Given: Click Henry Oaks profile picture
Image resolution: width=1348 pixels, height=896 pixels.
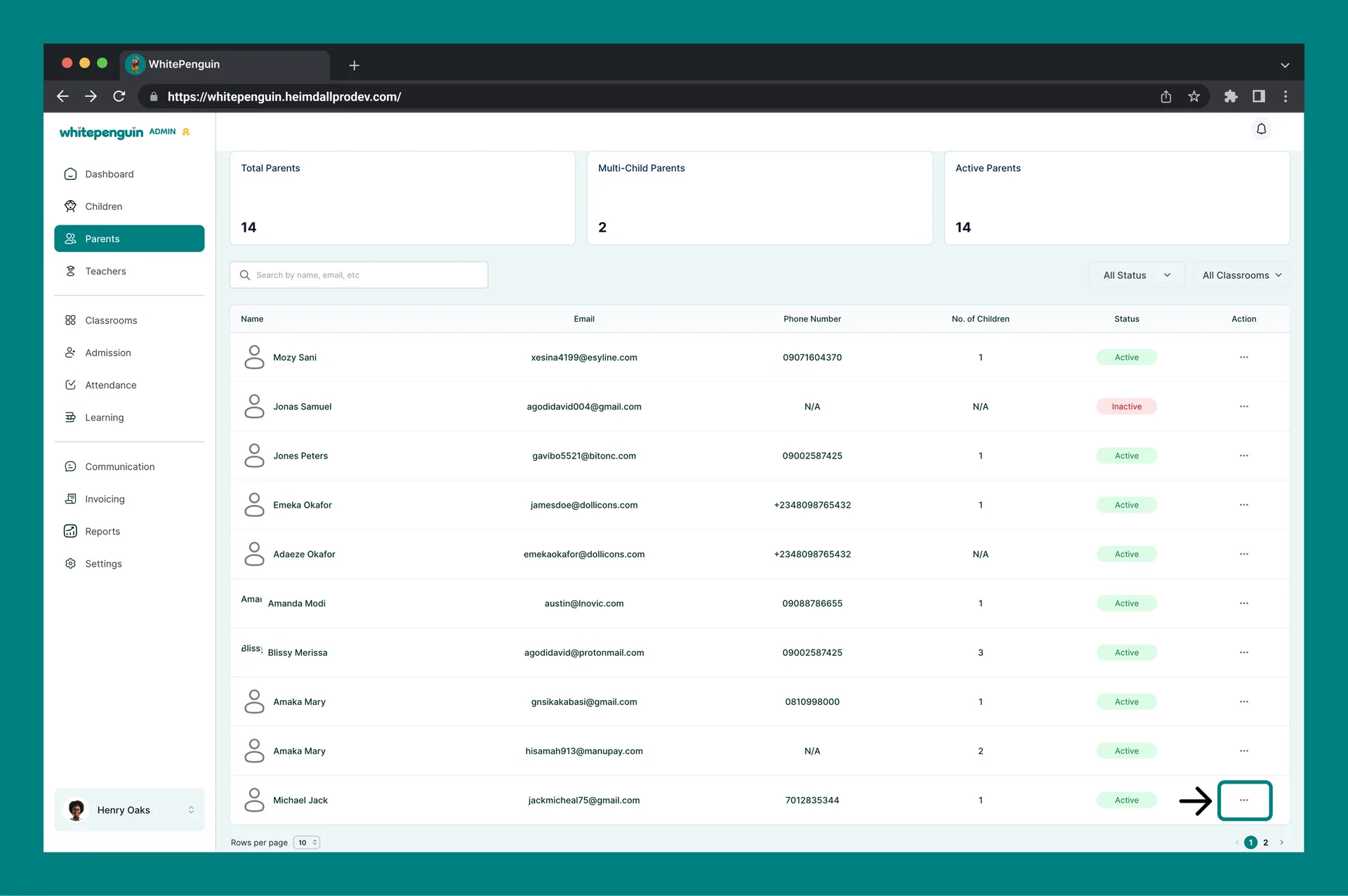Looking at the screenshot, I should point(77,810).
